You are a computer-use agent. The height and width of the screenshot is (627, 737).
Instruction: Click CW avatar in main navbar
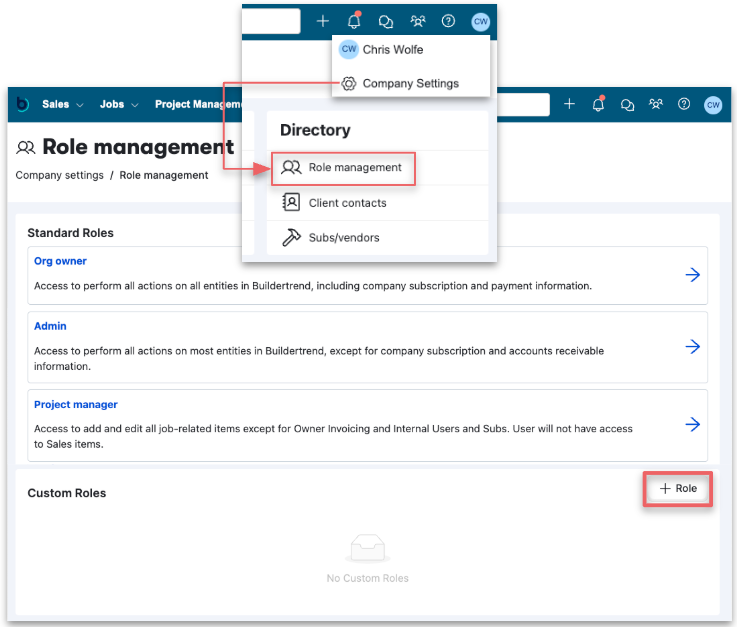tap(713, 105)
